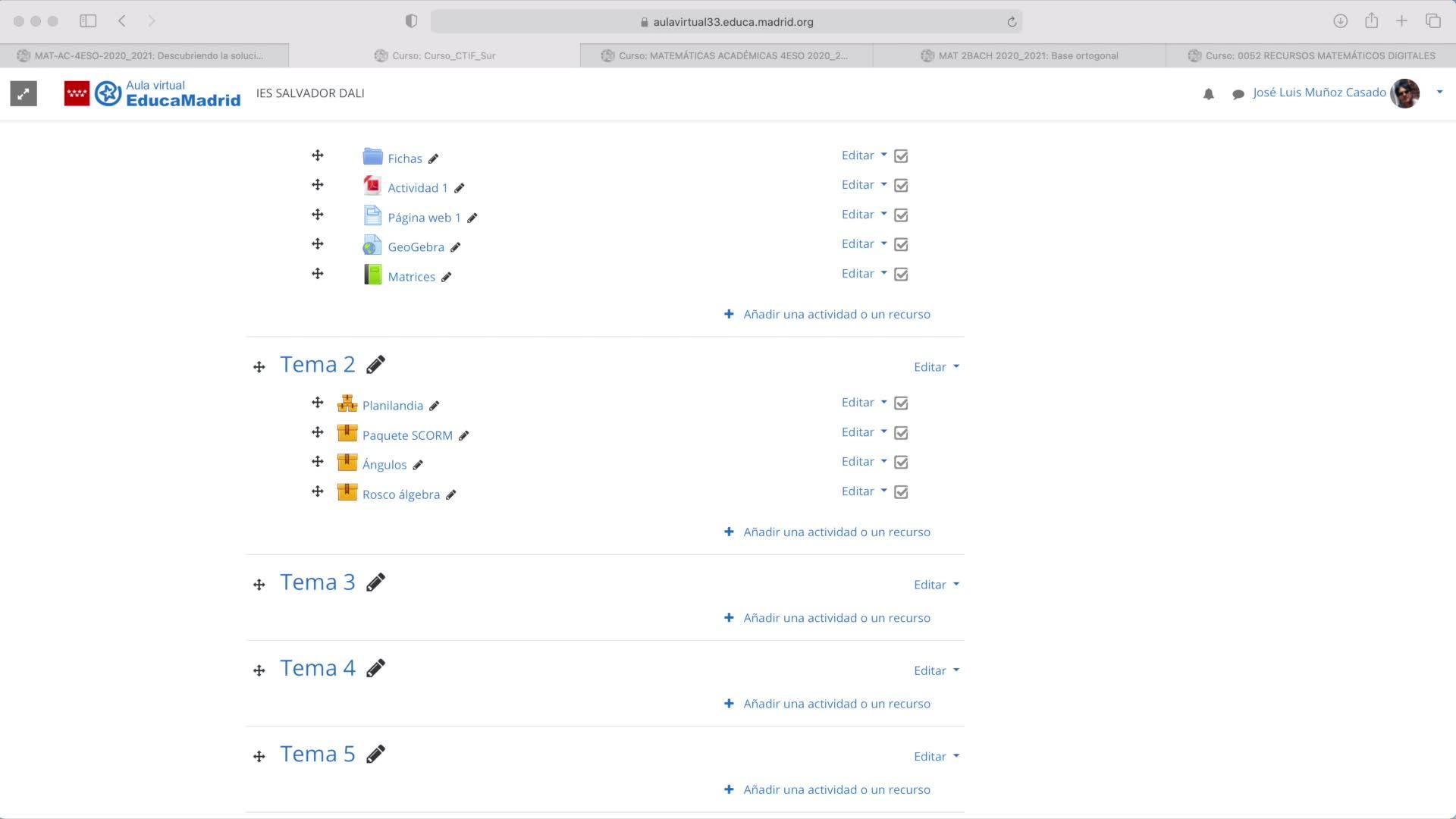Click the notifications bell icon
The image size is (1456, 819).
tap(1209, 94)
